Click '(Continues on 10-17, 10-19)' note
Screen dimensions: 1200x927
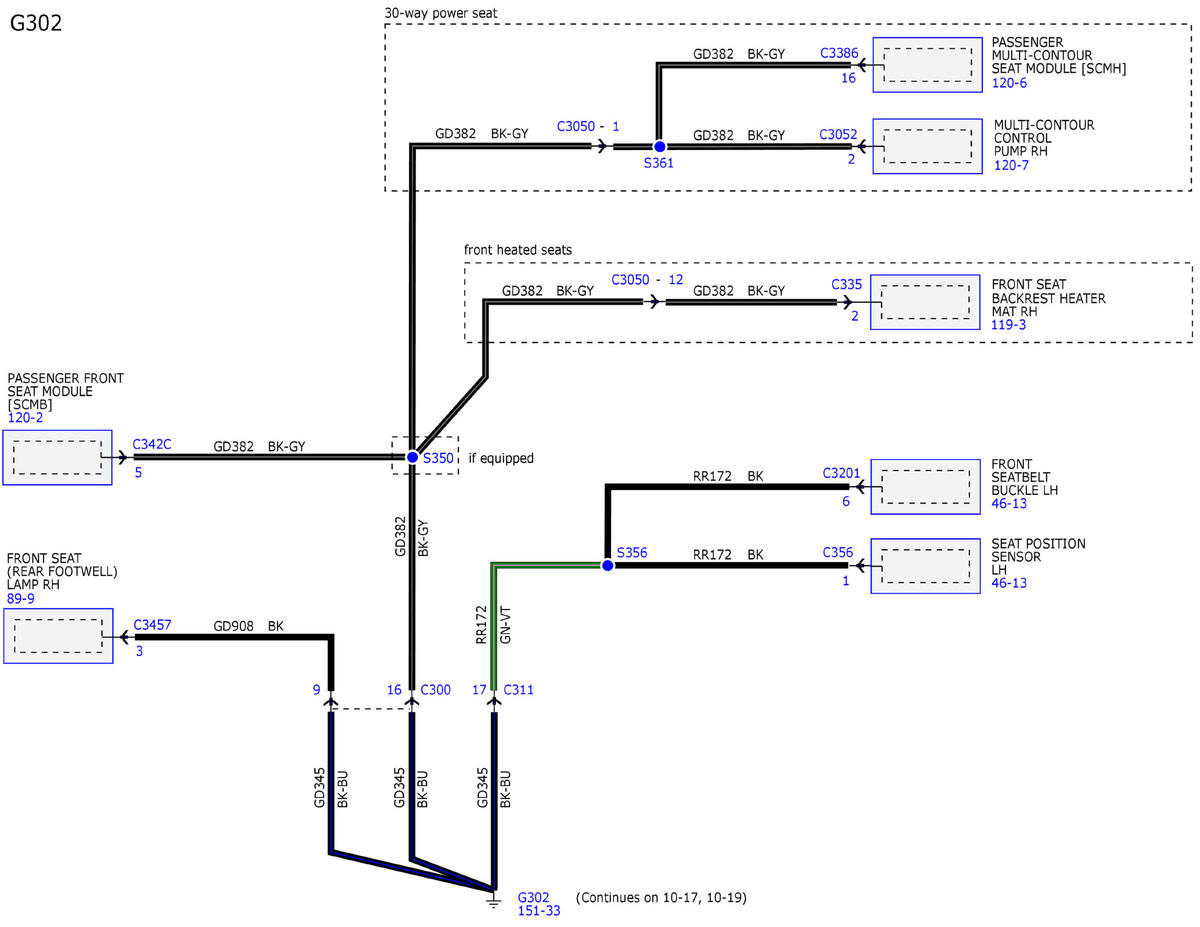tap(662, 898)
